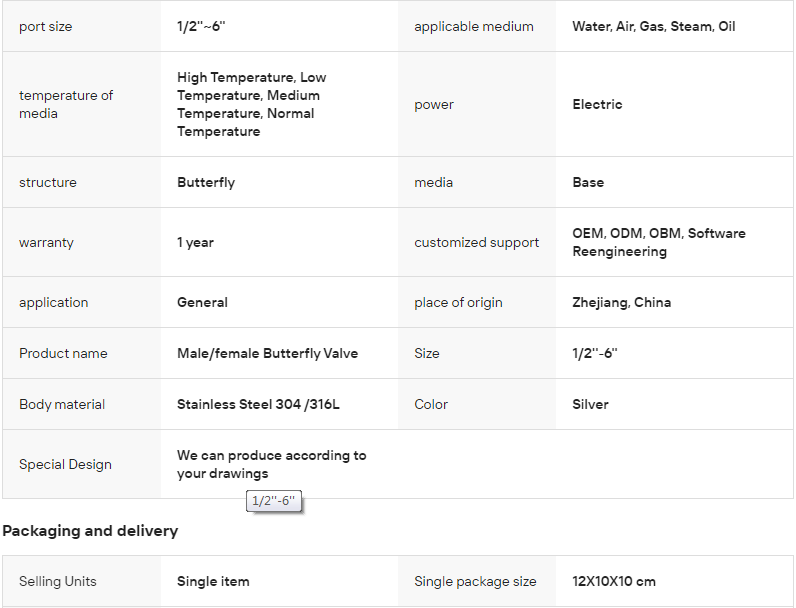Screen dimensions: 796x608
Task: Click the '12X10X10 cm' package size value
Action: [613, 581]
